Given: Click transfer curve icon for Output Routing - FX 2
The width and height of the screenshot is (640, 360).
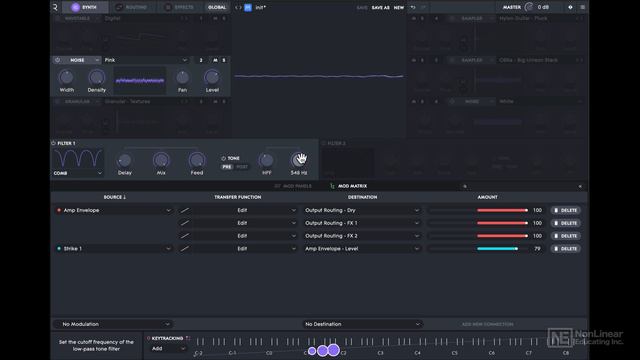Looking at the screenshot, I should click(185, 236).
